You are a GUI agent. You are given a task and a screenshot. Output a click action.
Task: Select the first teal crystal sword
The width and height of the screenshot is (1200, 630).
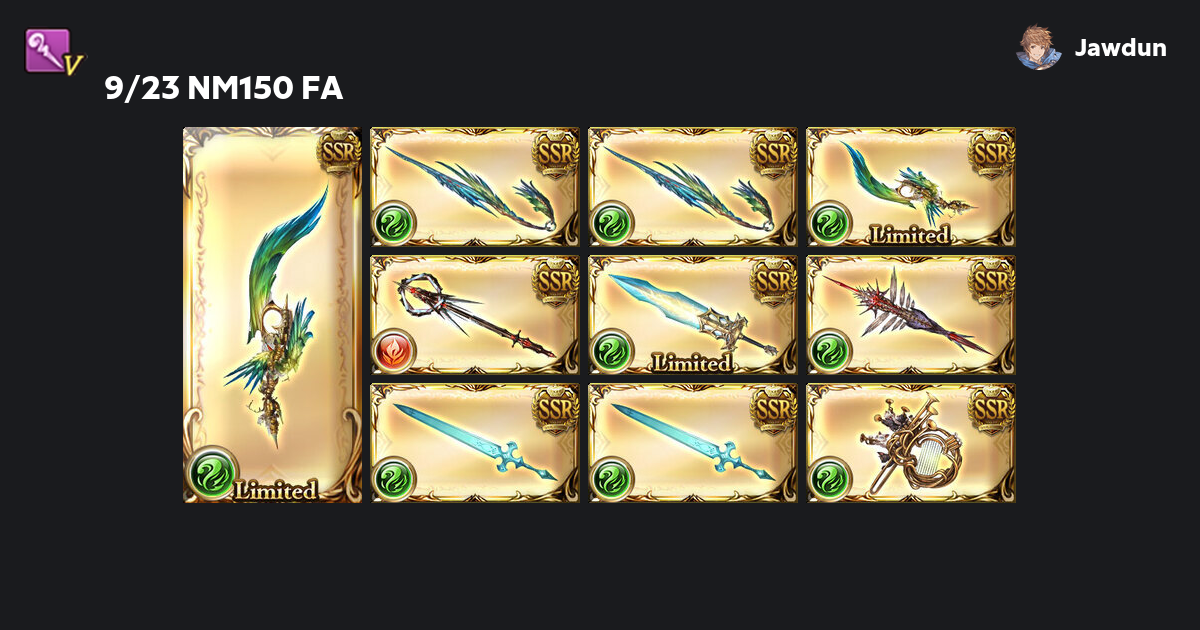(x=475, y=443)
